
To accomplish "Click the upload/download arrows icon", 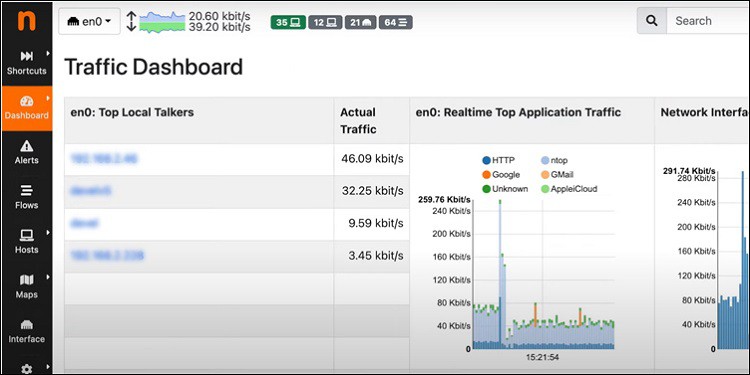I will point(132,22).
